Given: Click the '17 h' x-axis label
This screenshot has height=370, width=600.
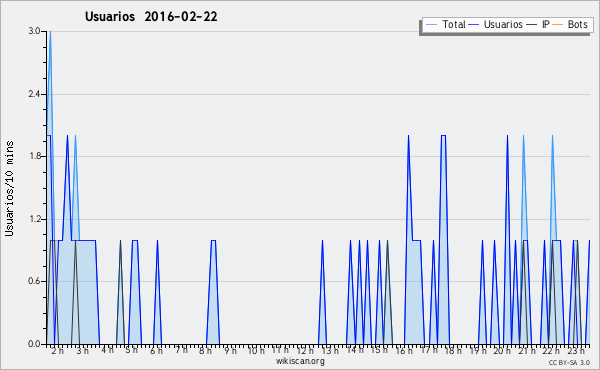Looking at the screenshot, I should [429, 350].
